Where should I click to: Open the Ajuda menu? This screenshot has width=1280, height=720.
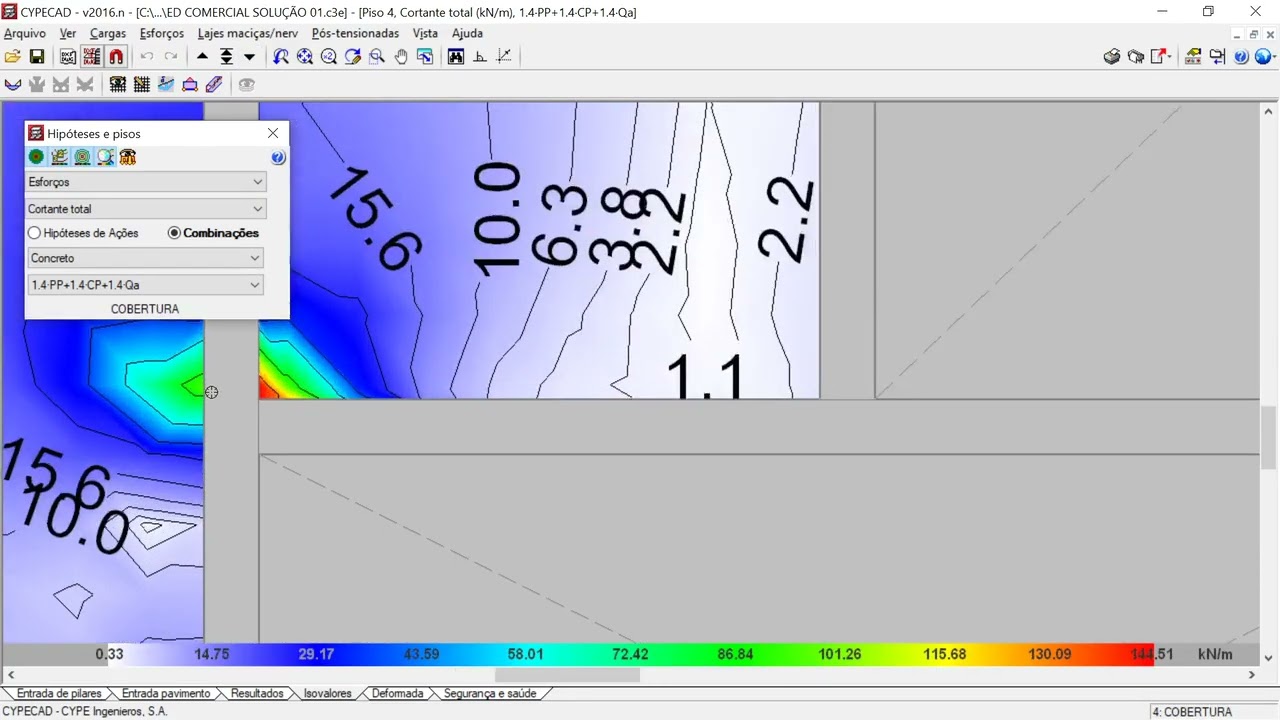tap(467, 33)
